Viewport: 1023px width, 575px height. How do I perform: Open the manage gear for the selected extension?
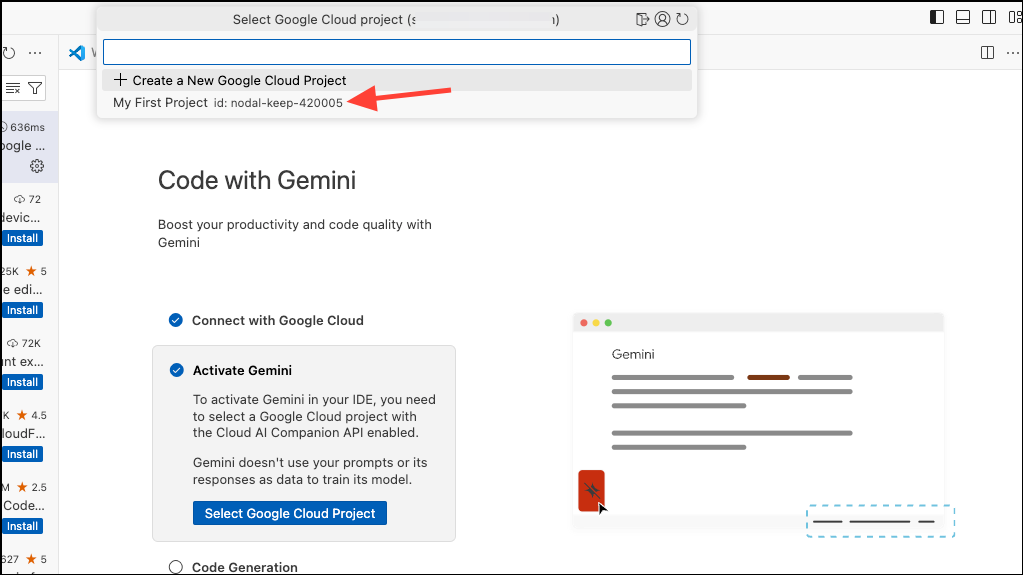pyautogui.click(x=37, y=166)
